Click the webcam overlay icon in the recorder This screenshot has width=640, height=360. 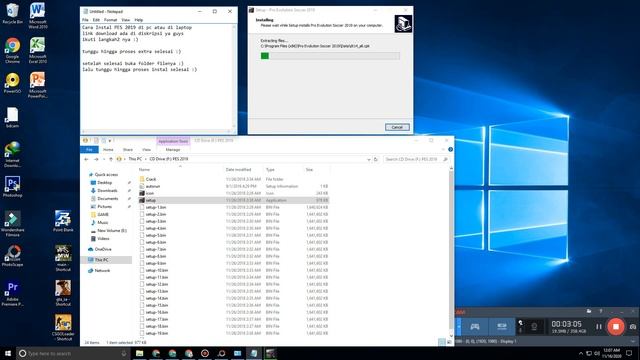tap(533, 327)
